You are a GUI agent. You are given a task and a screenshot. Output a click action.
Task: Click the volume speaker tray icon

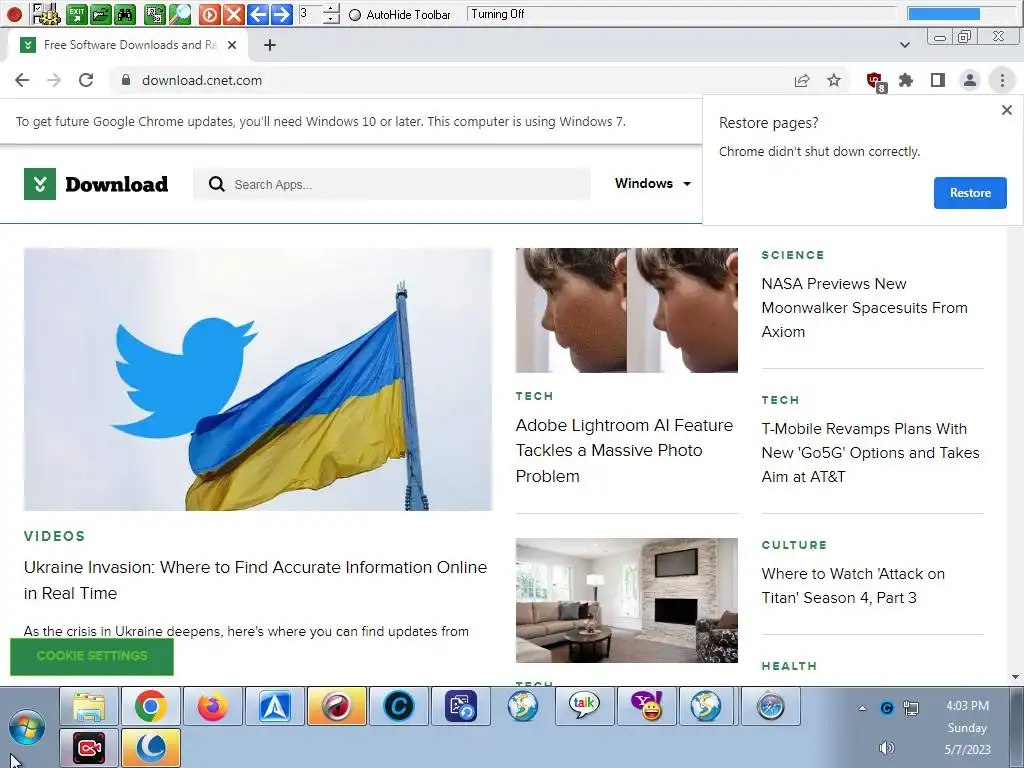point(886,748)
